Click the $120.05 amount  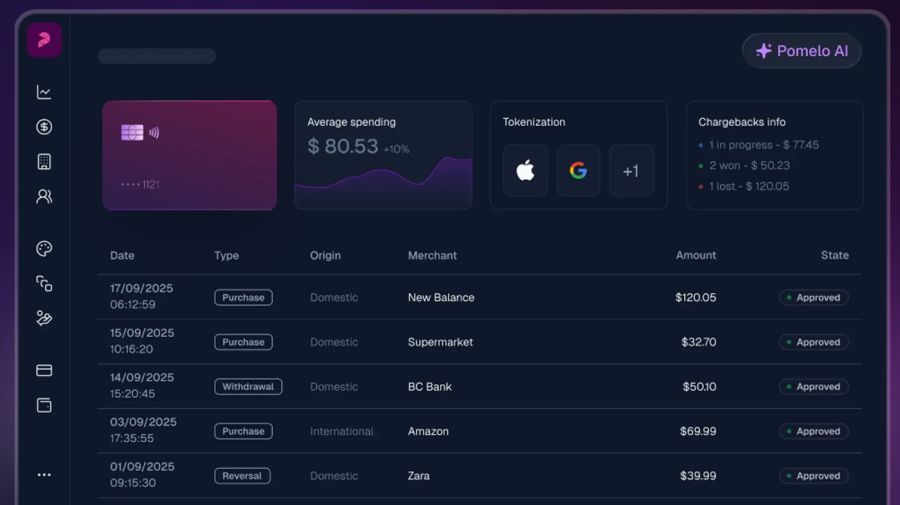(696, 297)
